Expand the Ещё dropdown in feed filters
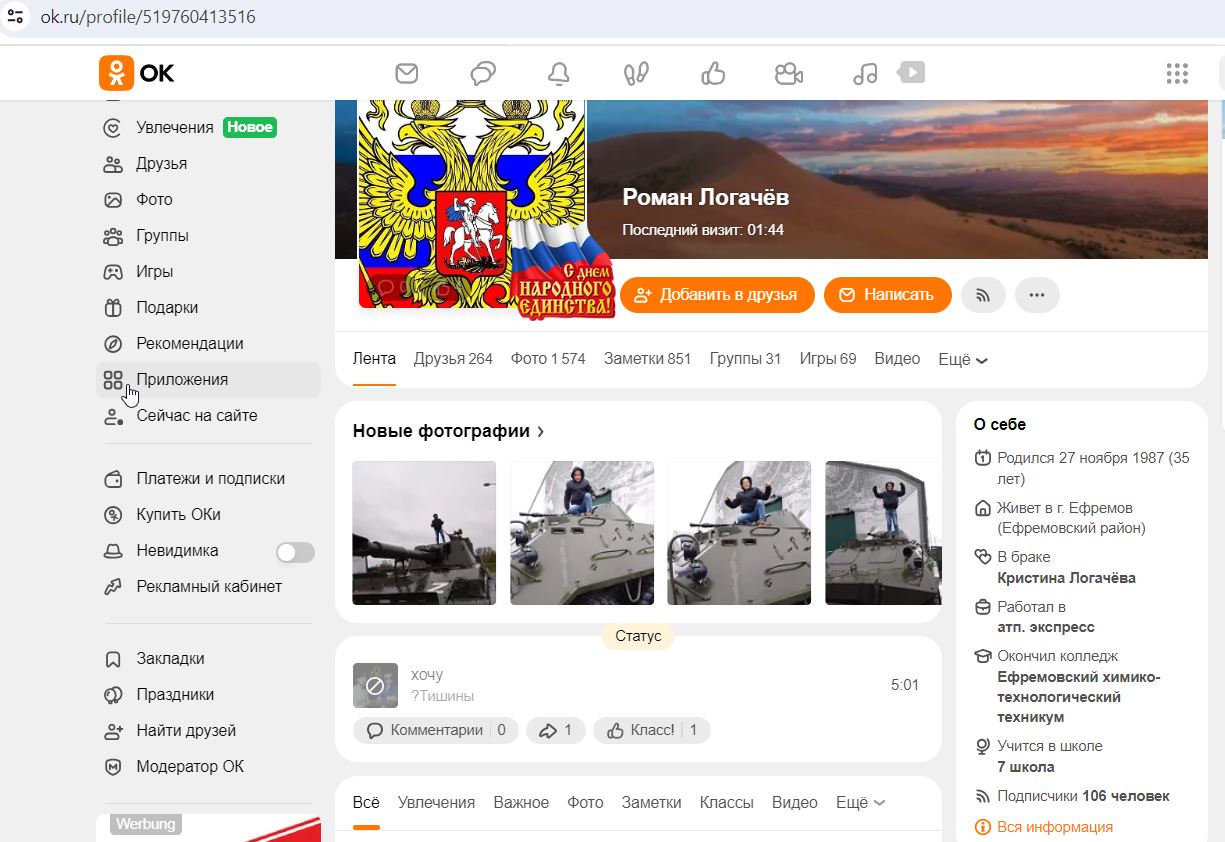Screen dimensions: 1225x842 [861, 802]
